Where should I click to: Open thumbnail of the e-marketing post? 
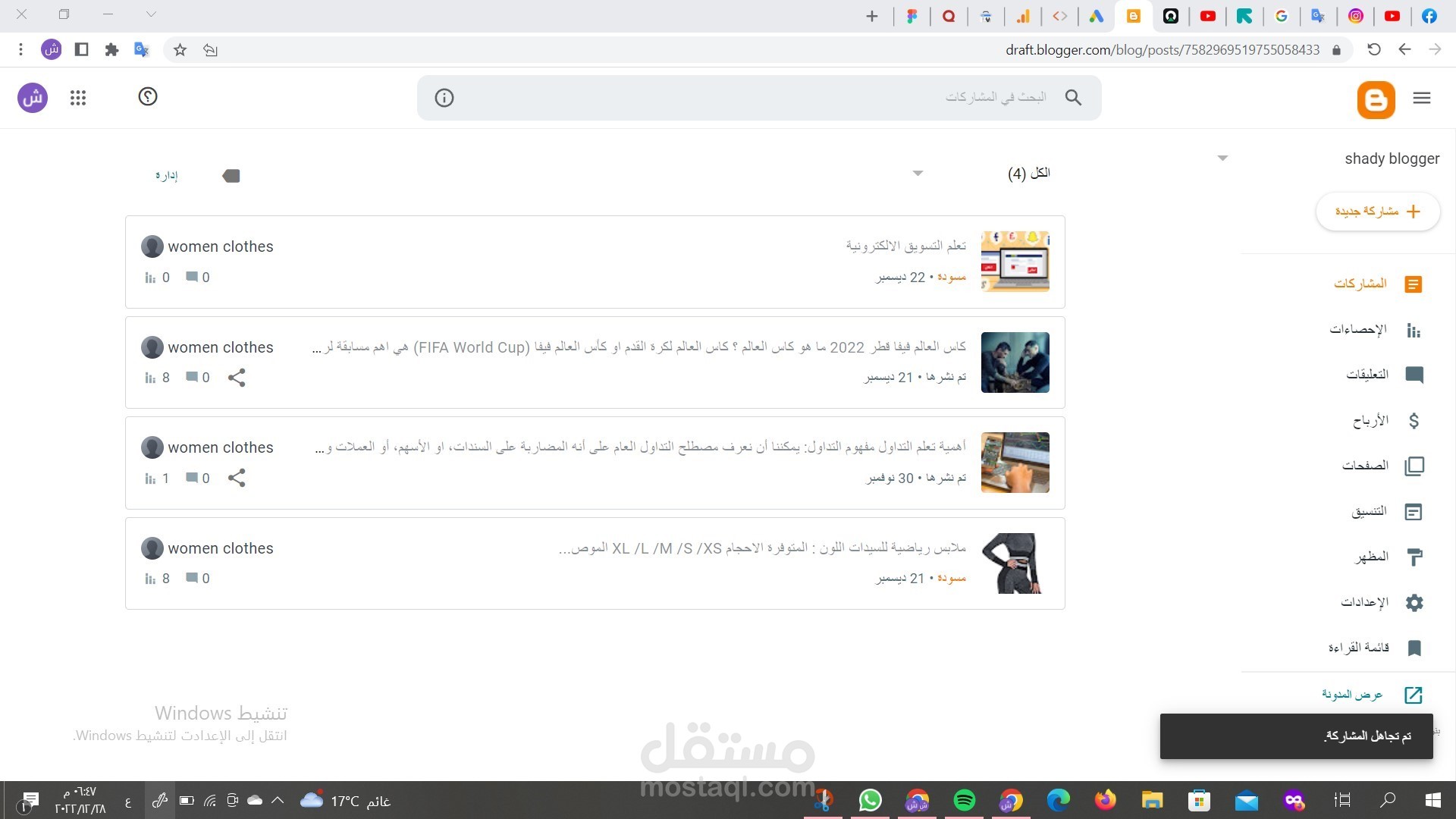(1015, 262)
